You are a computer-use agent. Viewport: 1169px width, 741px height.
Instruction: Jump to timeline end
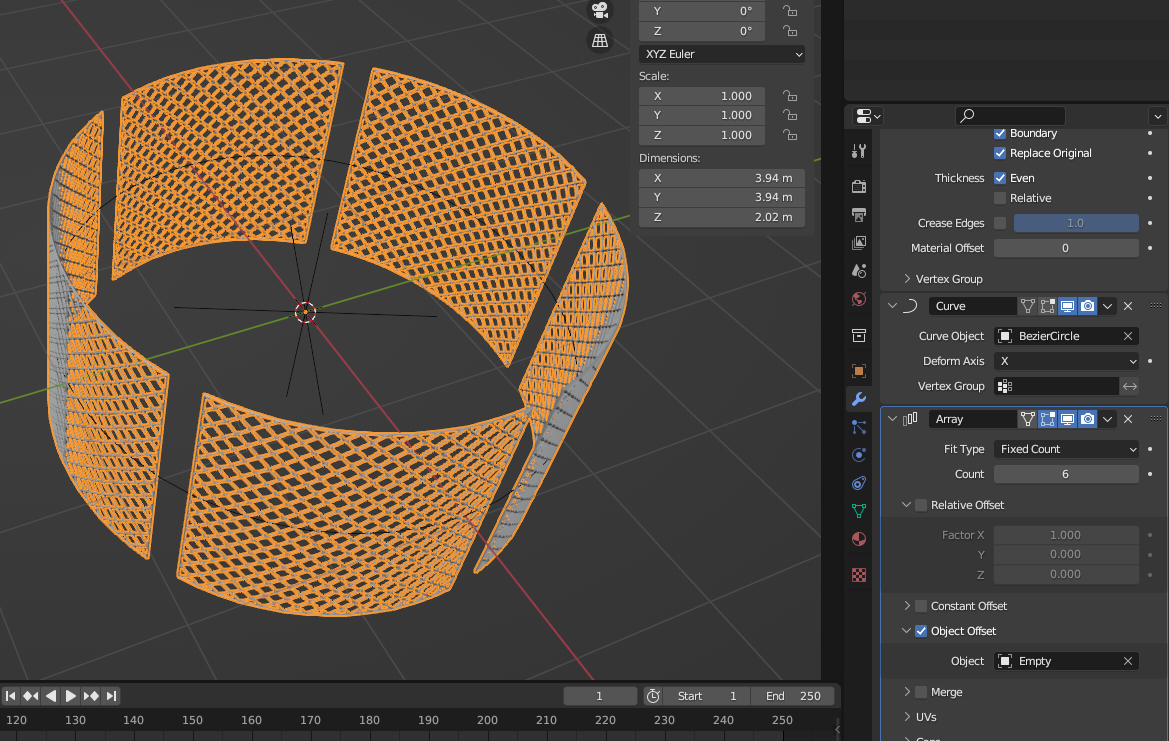(111, 696)
